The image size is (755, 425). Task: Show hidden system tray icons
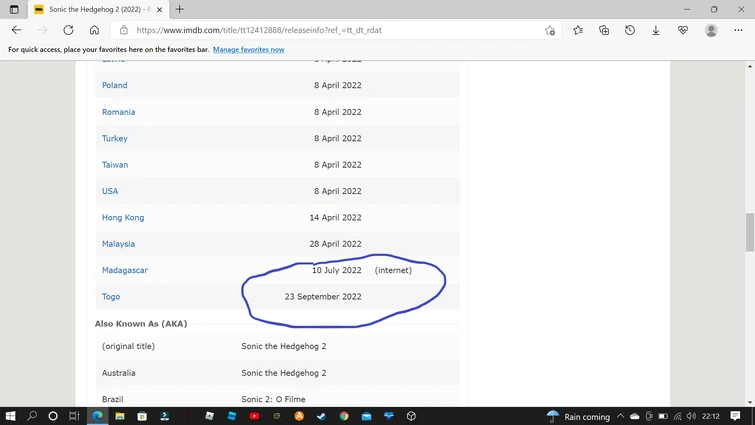point(620,416)
